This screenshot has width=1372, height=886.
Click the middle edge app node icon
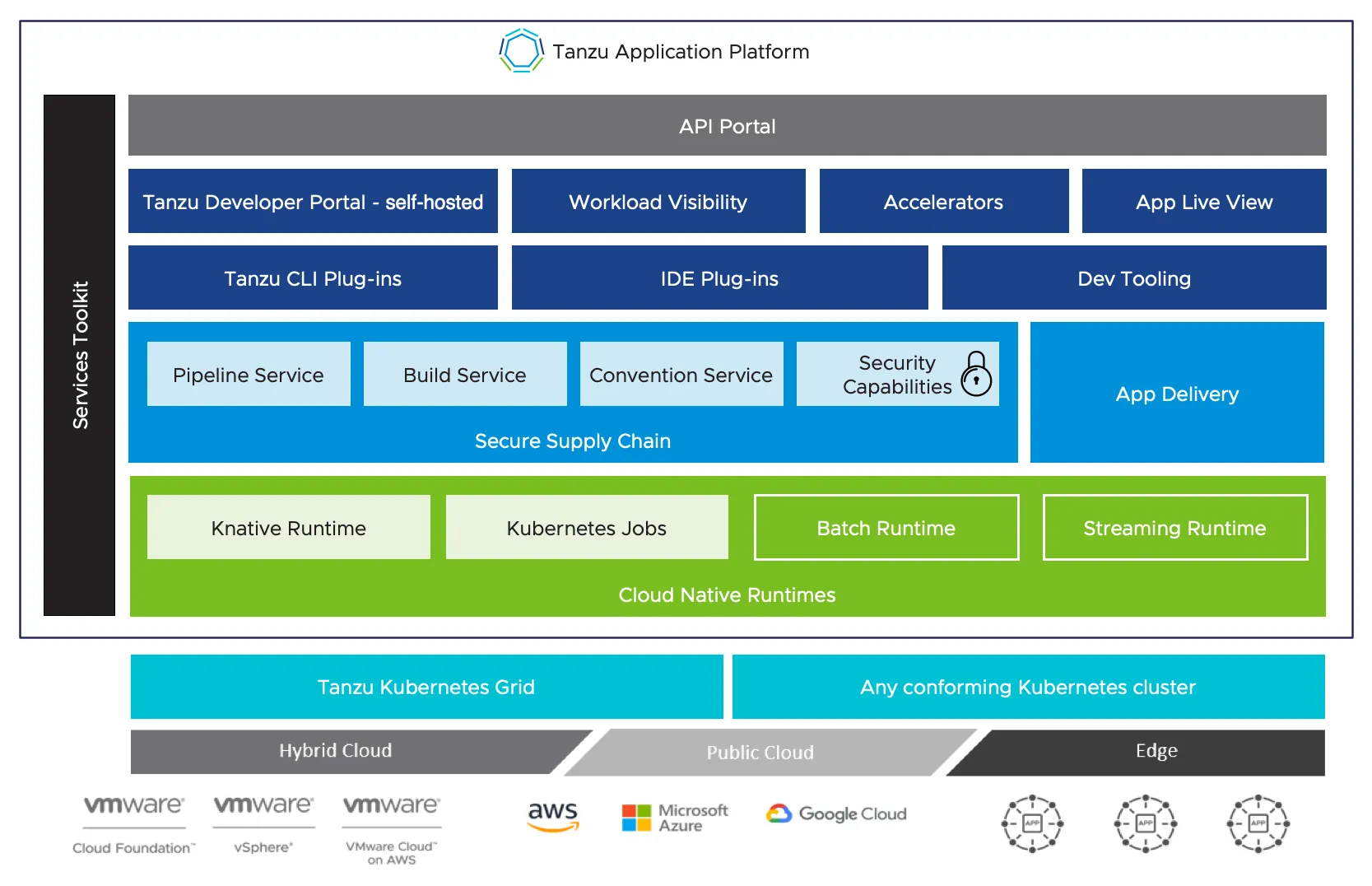coord(1145,823)
